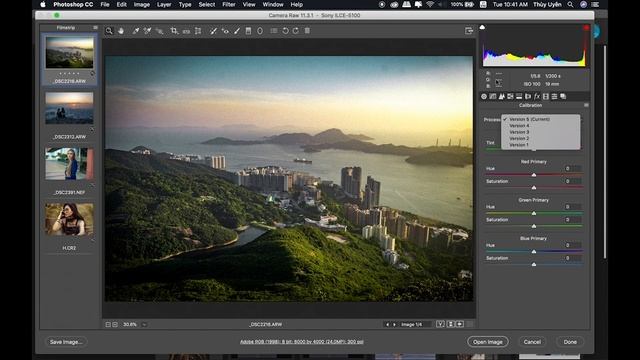The image size is (640, 360).
Task: Toggle before/after view Y button
Action: 440,324
